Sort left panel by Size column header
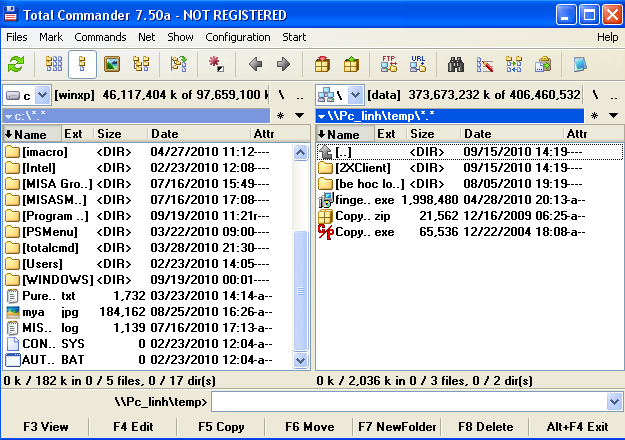Image resolution: width=625 pixels, height=440 pixels. click(x=120, y=134)
